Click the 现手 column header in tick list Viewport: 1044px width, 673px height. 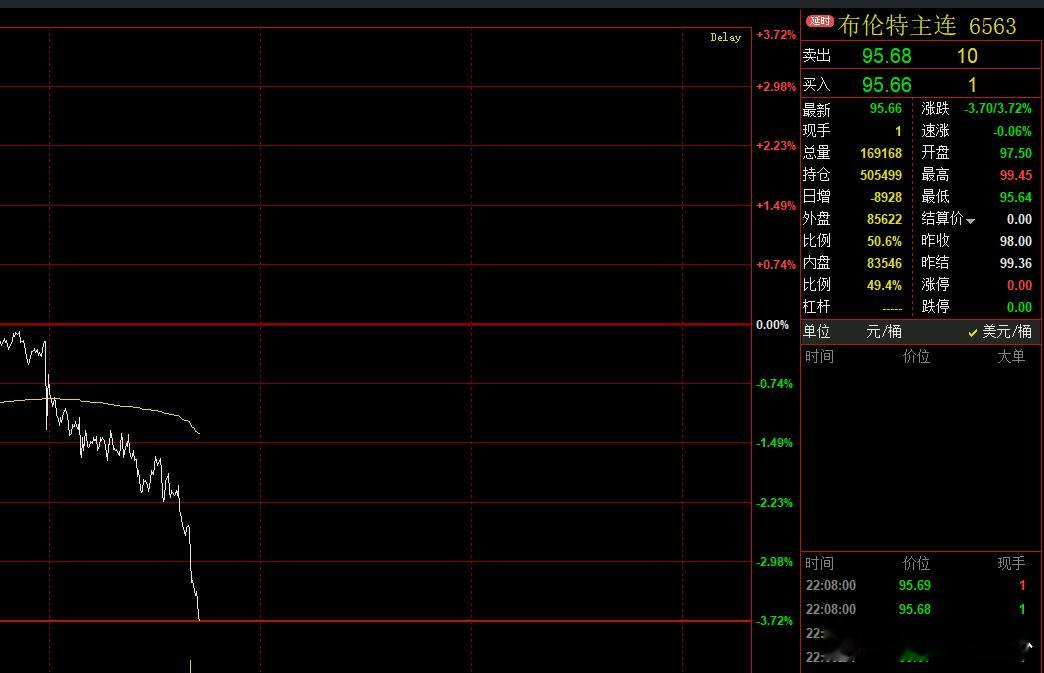click(1011, 563)
